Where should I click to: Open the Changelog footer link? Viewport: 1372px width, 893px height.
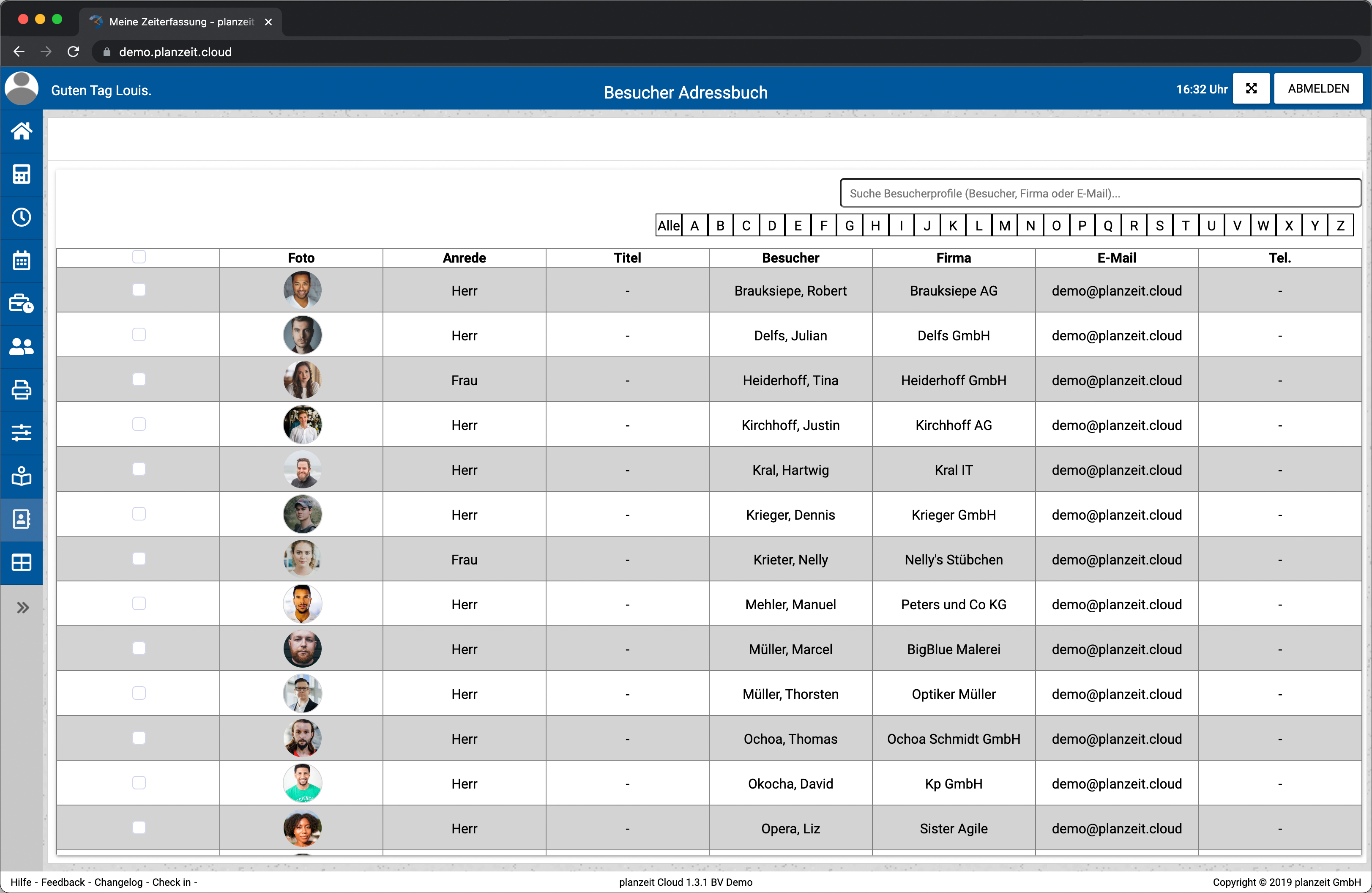point(118,882)
